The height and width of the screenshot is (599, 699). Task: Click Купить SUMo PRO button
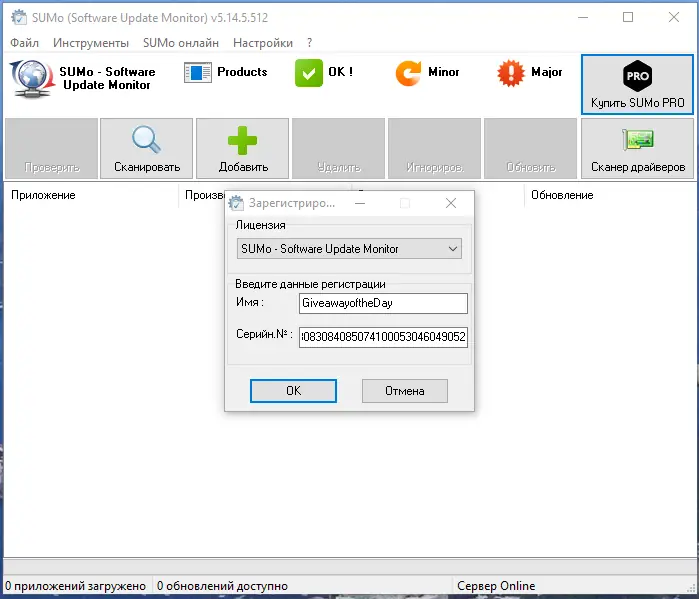(637, 84)
